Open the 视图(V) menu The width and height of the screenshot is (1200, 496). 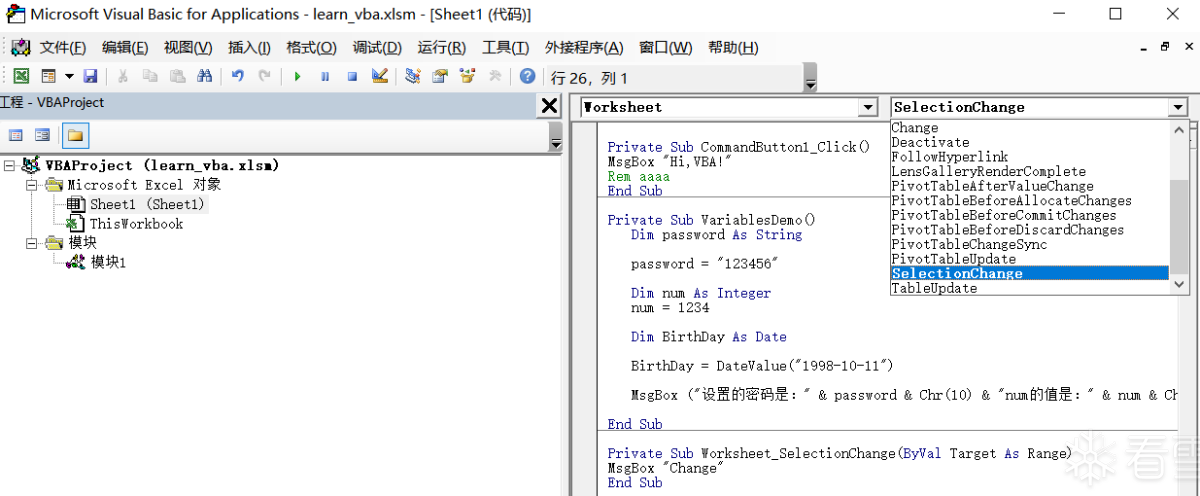188,48
